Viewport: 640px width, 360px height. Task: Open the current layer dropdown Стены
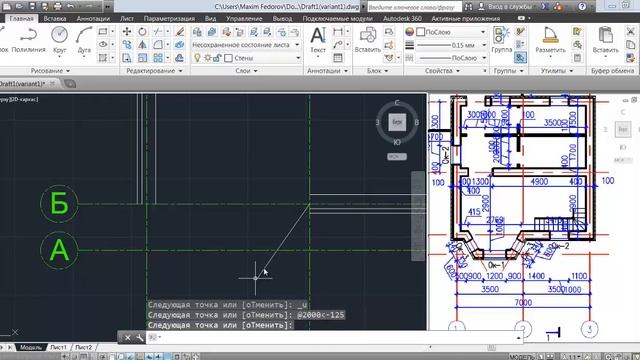click(x=247, y=58)
